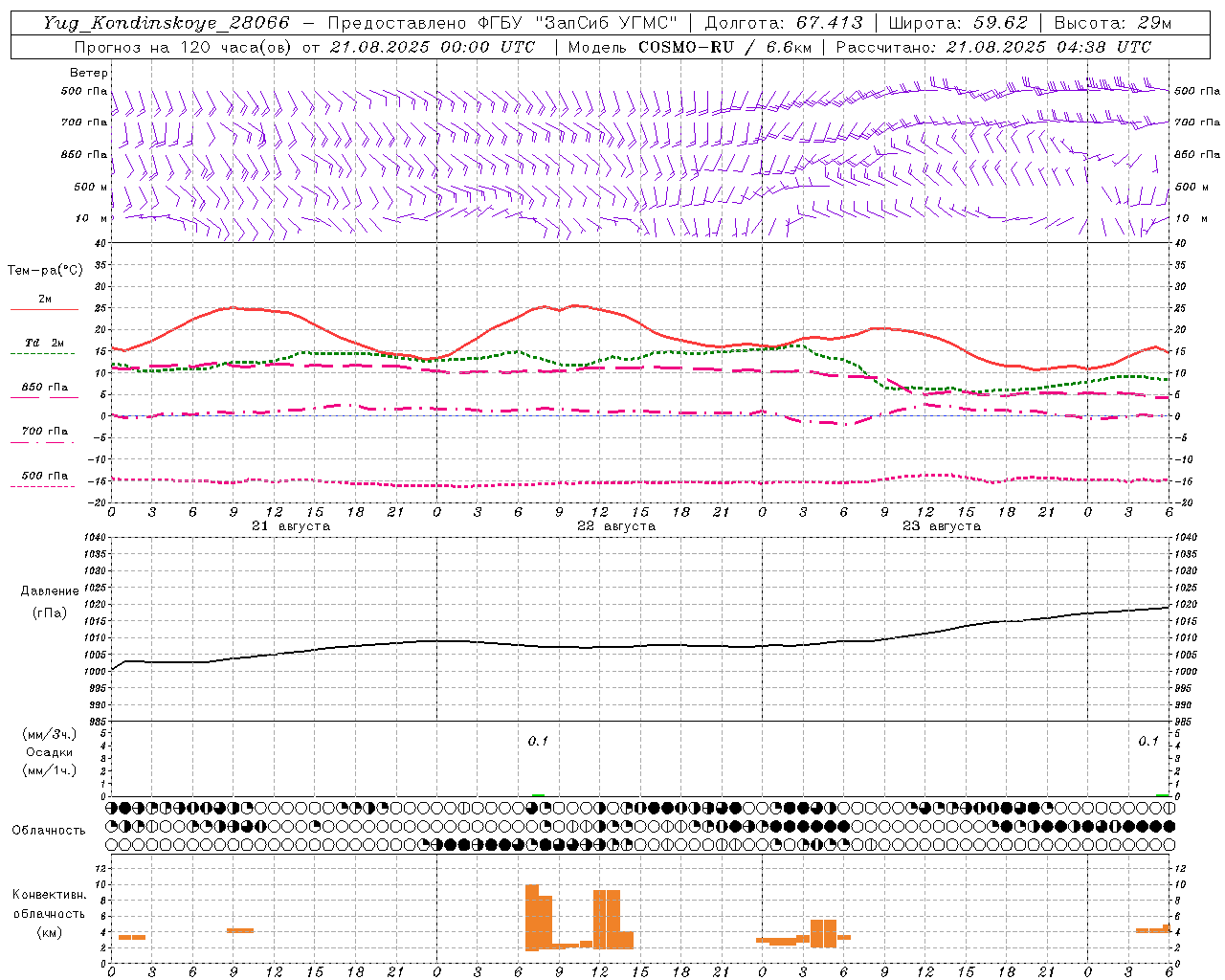Click the Ветер panel label
The width and height of the screenshot is (1225, 980).
point(89,73)
